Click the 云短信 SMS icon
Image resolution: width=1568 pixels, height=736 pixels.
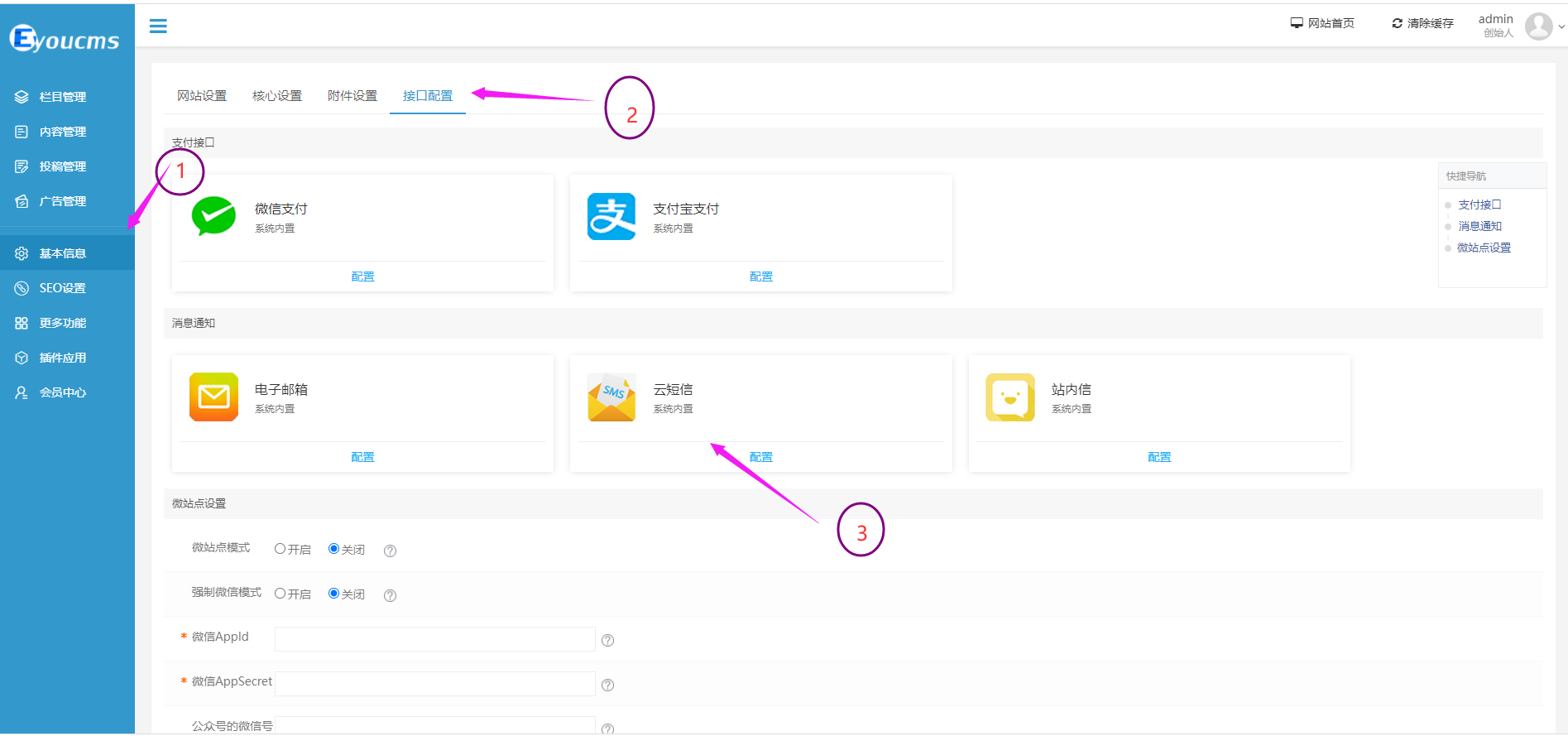611,397
